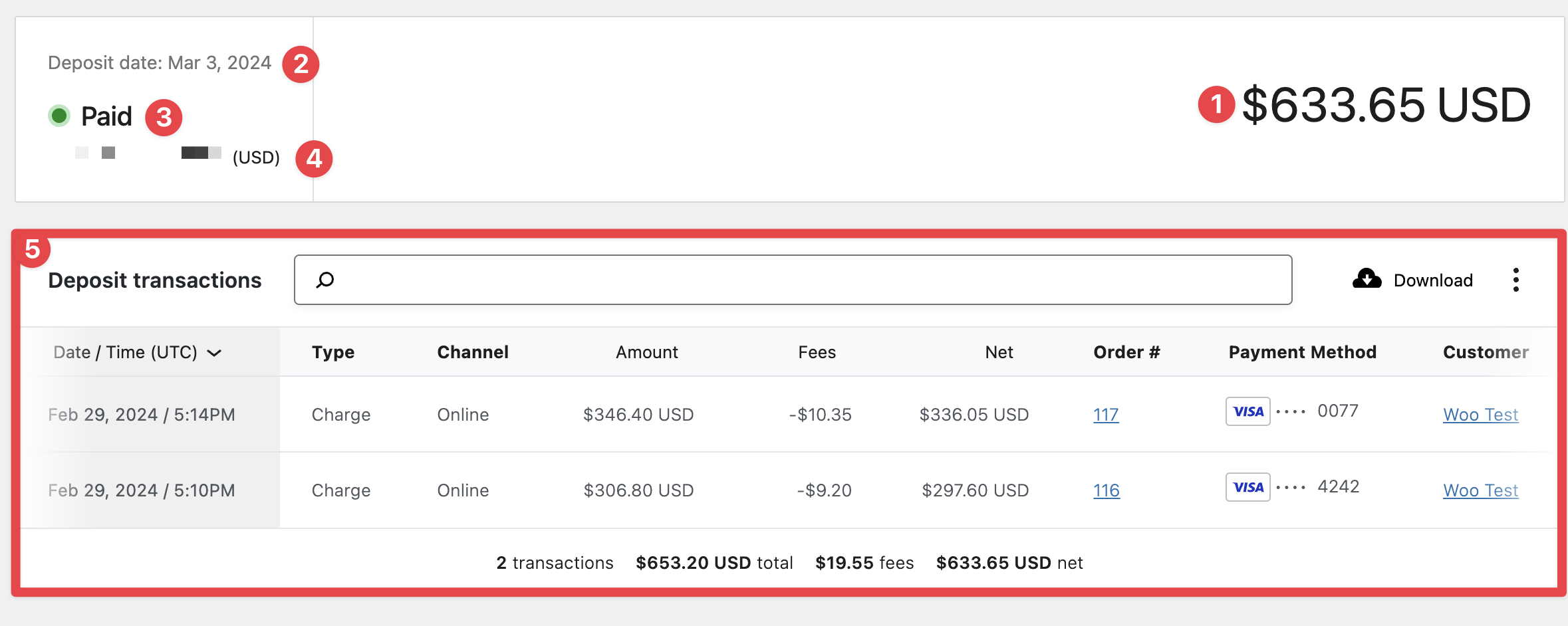Open order 117 details
Viewport: 1568px width, 626px height.
coord(1106,414)
